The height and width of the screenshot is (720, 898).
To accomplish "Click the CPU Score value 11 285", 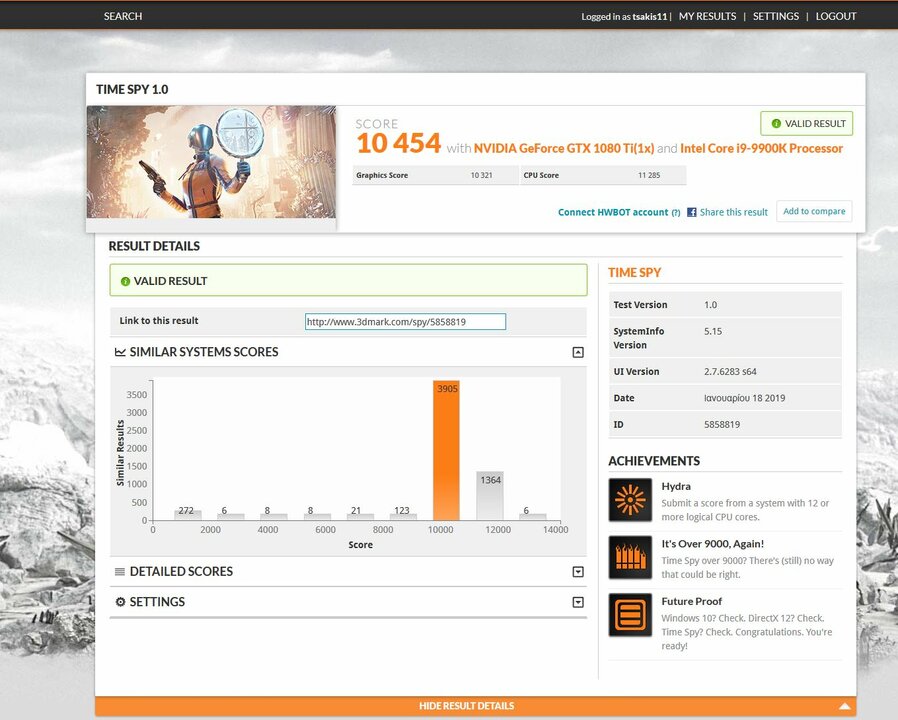I will [649, 175].
